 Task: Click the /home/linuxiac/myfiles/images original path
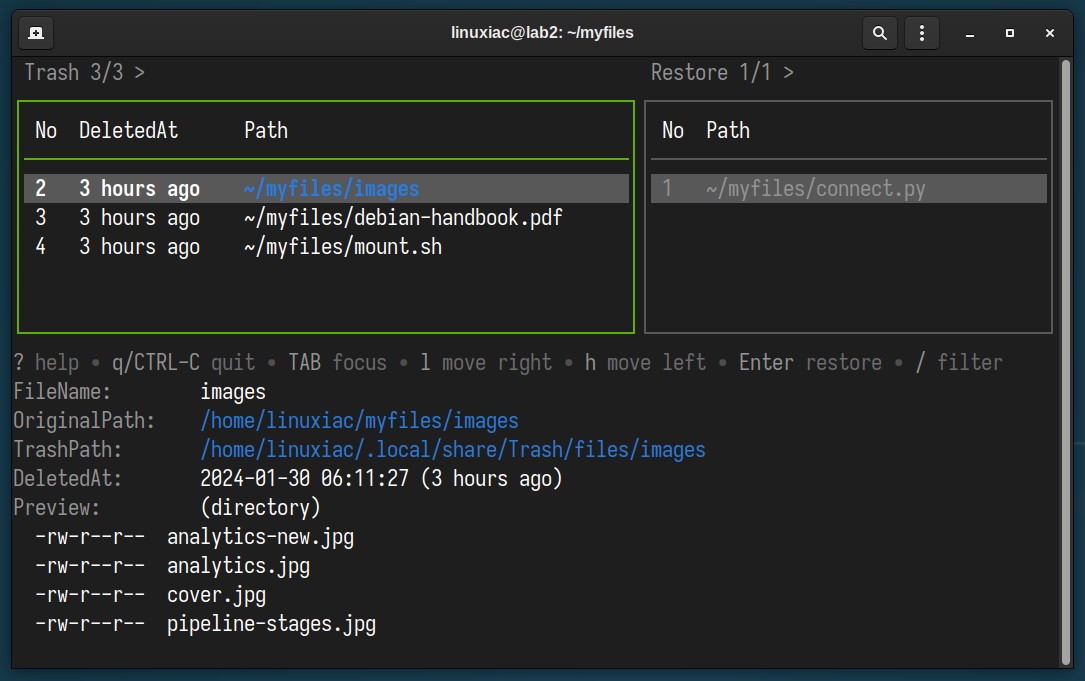click(x=359, y=420)
